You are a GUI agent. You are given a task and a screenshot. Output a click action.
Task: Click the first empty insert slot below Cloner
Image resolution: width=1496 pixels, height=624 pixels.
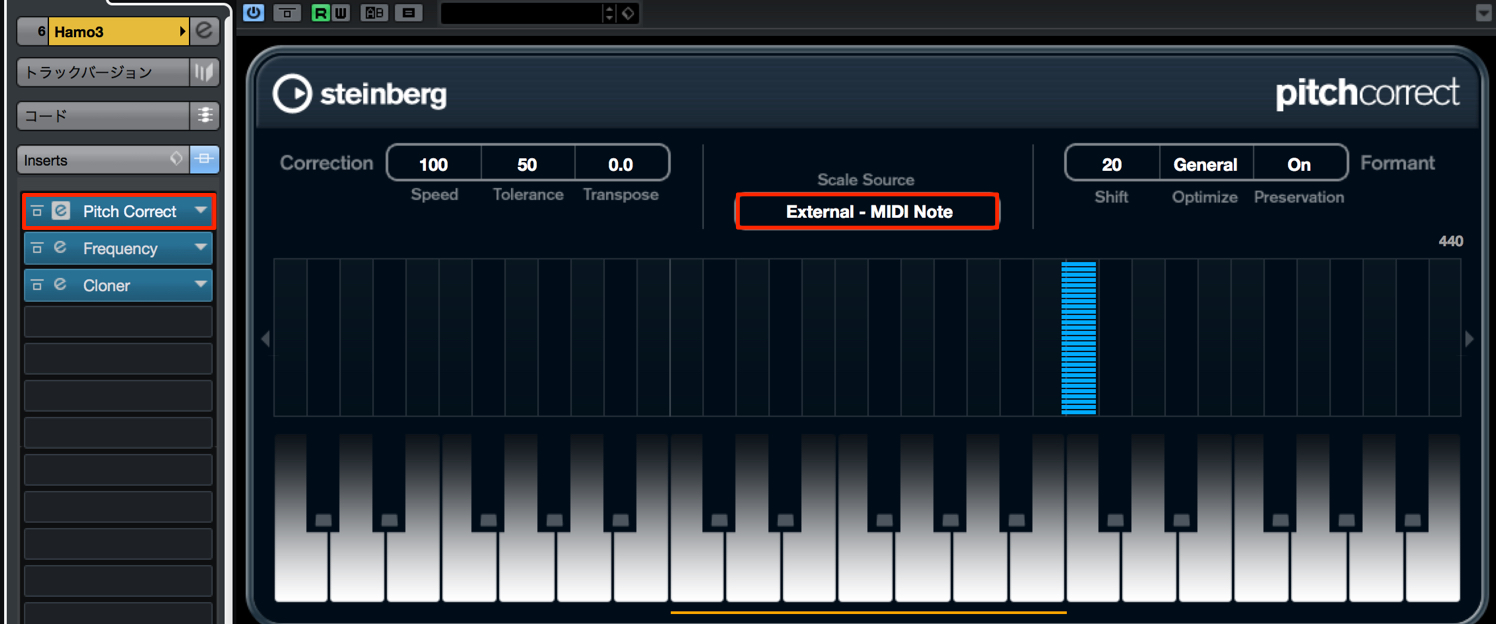tap(118, 322)
